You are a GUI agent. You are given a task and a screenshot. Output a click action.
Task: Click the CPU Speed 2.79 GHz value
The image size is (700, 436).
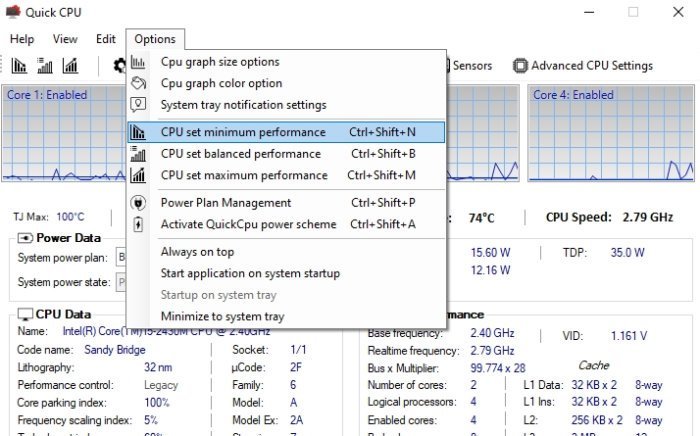click(647, 217)
